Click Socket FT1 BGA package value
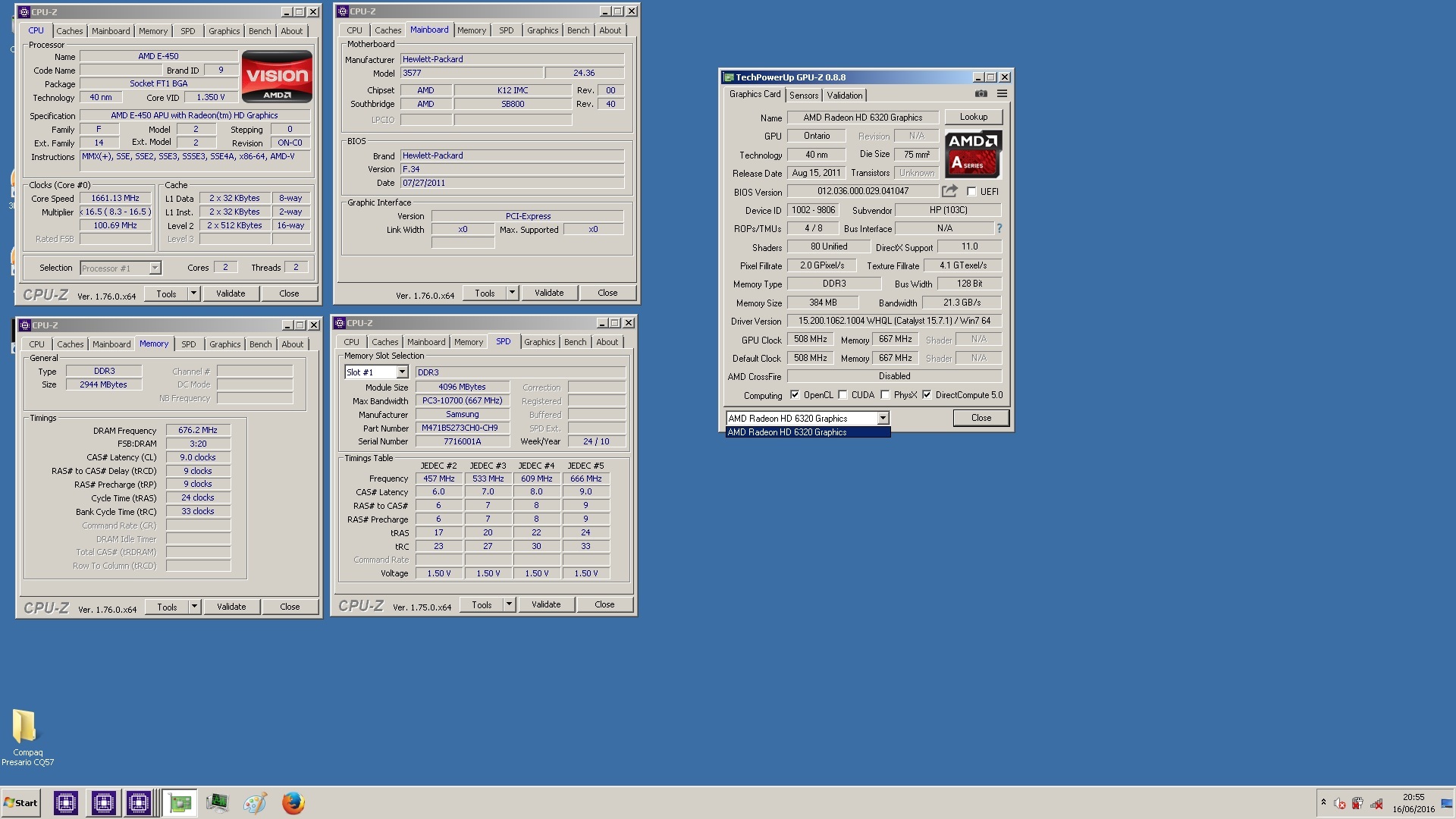This screenshot has width=1456, height=819. click(x=158, y=83)
